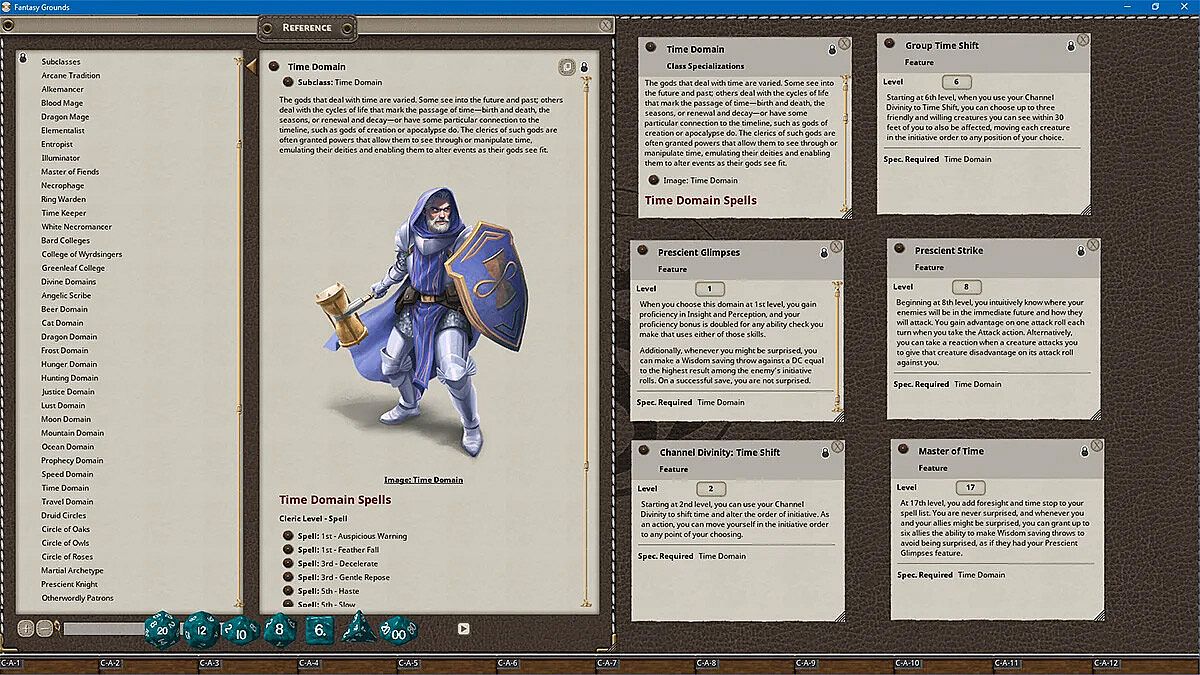
Task: Open link icon in Channel Divinity: Time Shift card
Action: tap(643, 452)
